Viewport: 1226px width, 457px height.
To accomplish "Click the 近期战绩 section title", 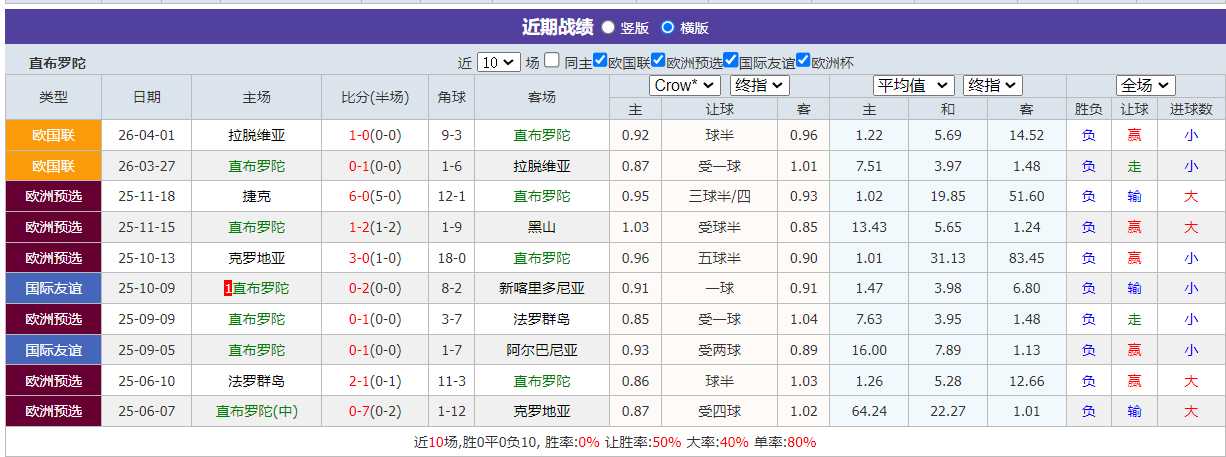I will tap(557, 27).
